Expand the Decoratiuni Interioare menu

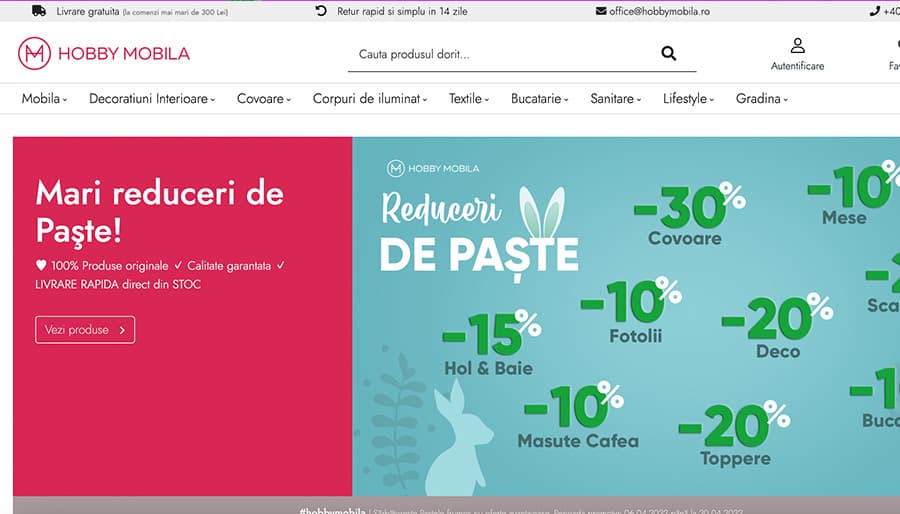tap(152, 99)
